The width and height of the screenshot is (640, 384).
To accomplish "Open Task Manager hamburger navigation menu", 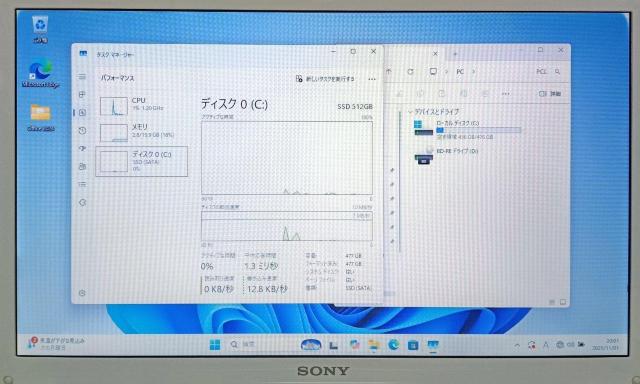I will (82, 77).
